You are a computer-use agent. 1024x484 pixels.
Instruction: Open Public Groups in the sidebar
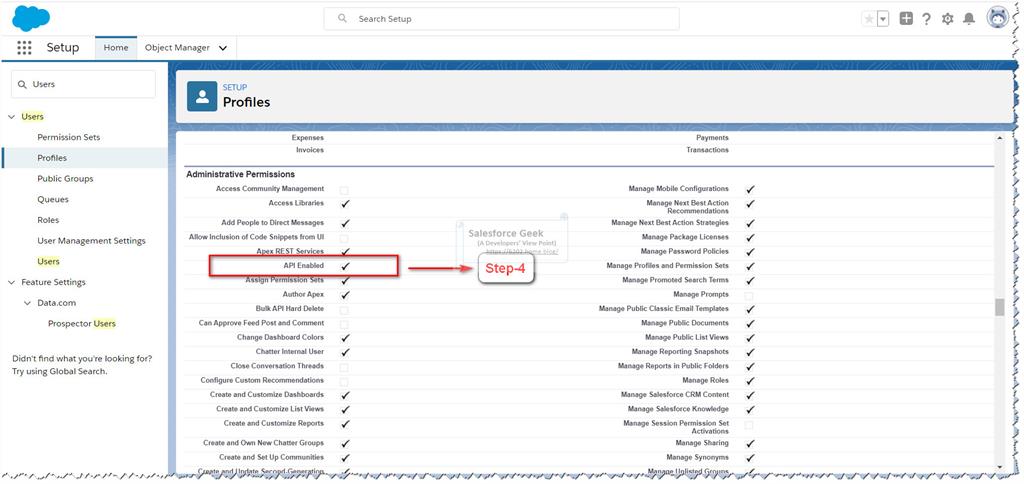65,178
